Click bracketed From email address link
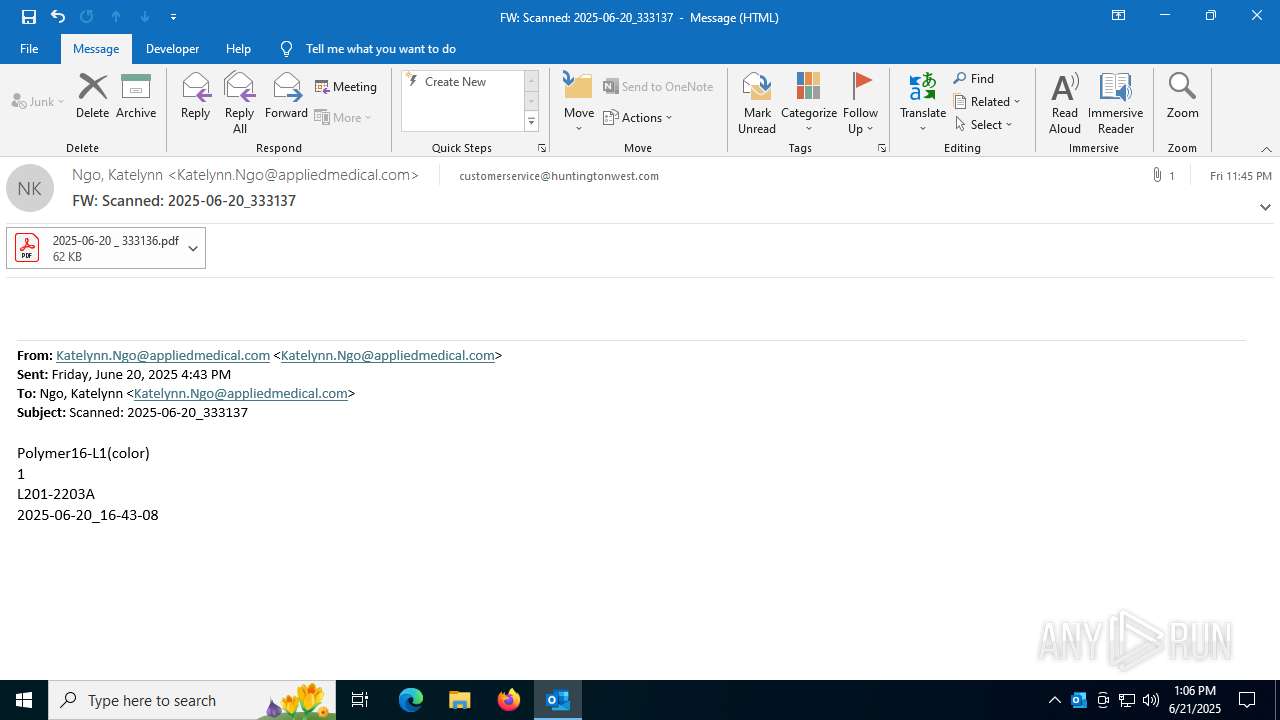 pos(388,355)
